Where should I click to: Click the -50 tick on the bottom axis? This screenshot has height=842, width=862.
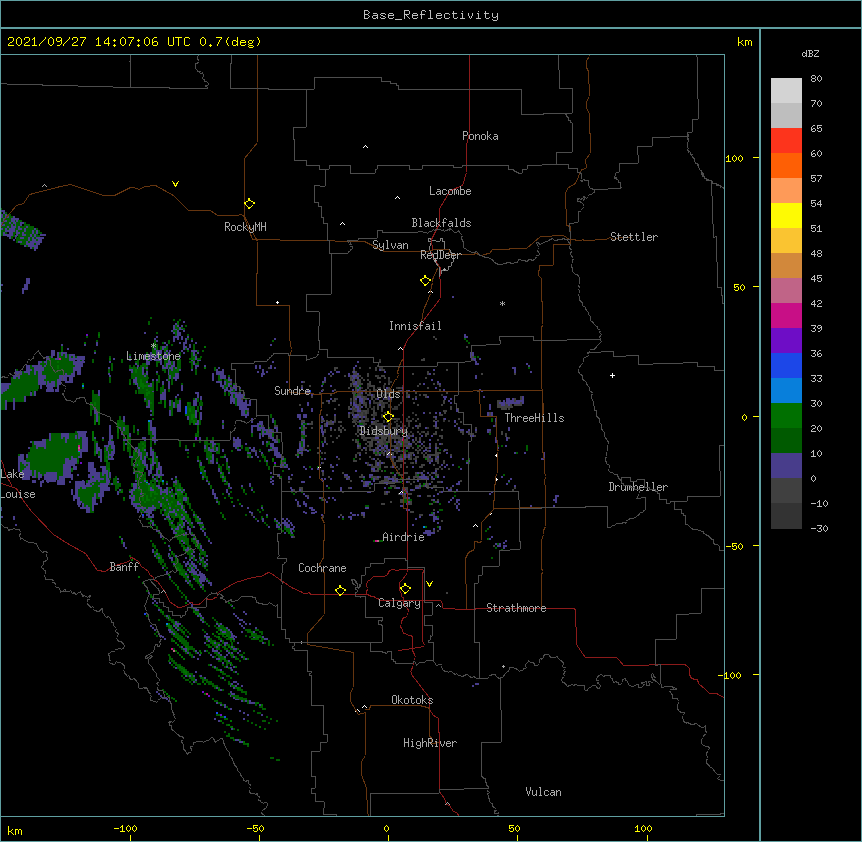(x=255, y=828)
